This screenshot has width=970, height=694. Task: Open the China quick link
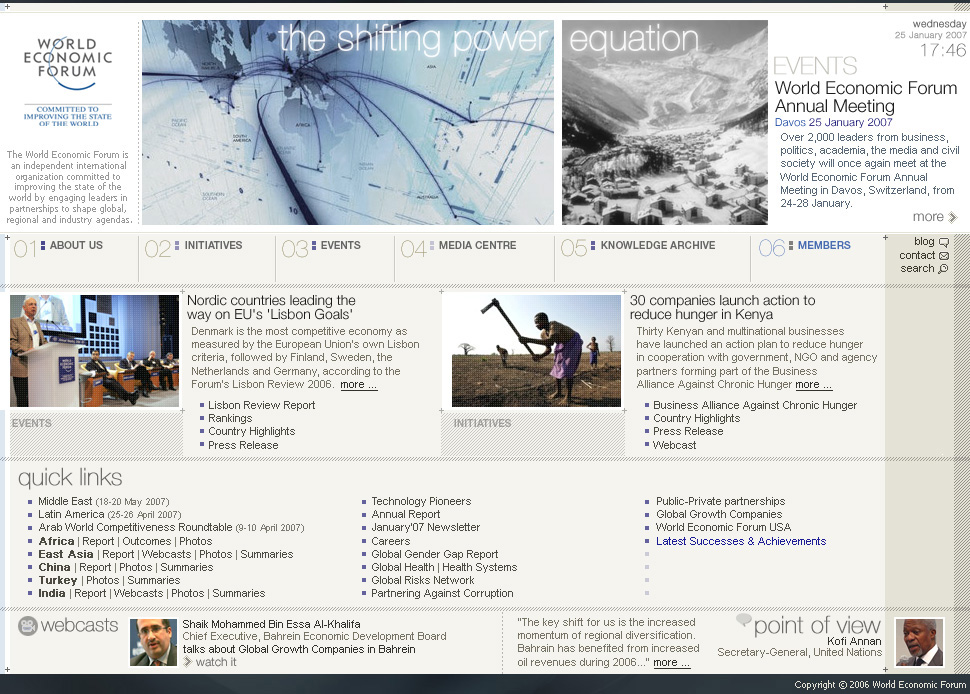[54, 567]
